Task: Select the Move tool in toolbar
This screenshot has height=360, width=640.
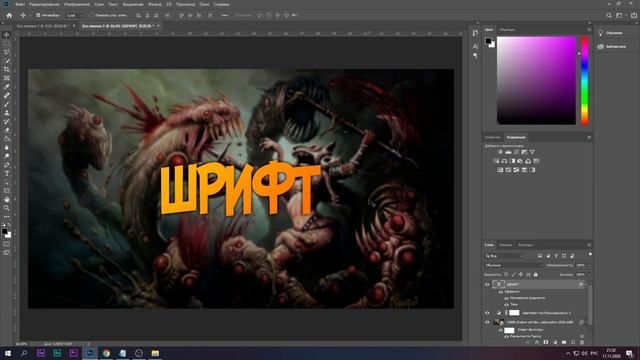Action: [x=7, y=35]
